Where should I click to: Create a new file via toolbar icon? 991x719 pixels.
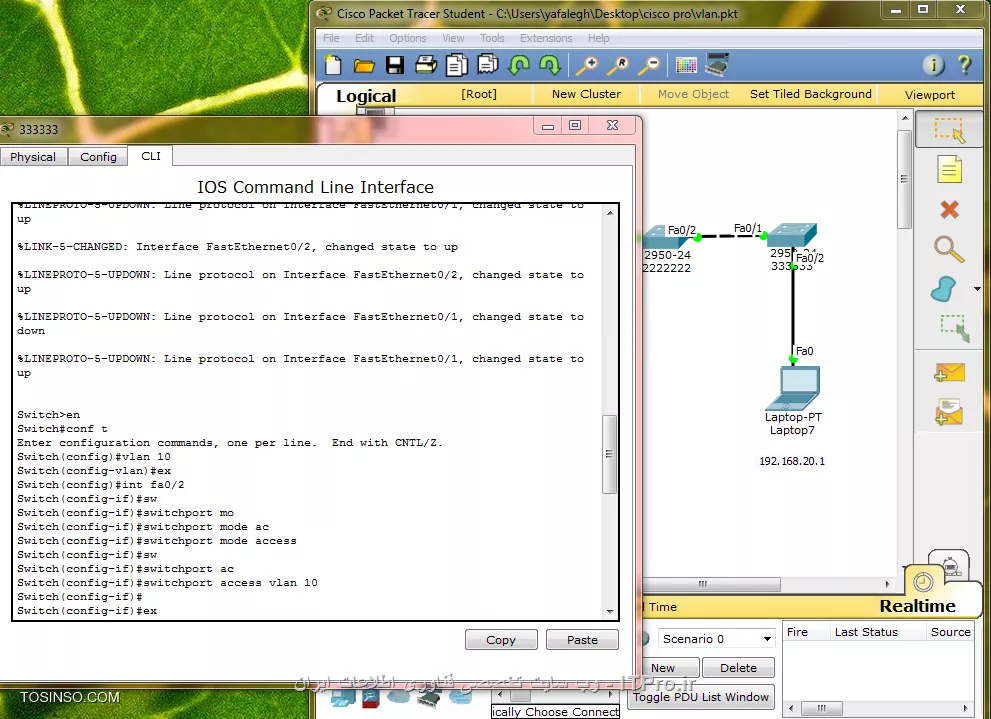332,65
